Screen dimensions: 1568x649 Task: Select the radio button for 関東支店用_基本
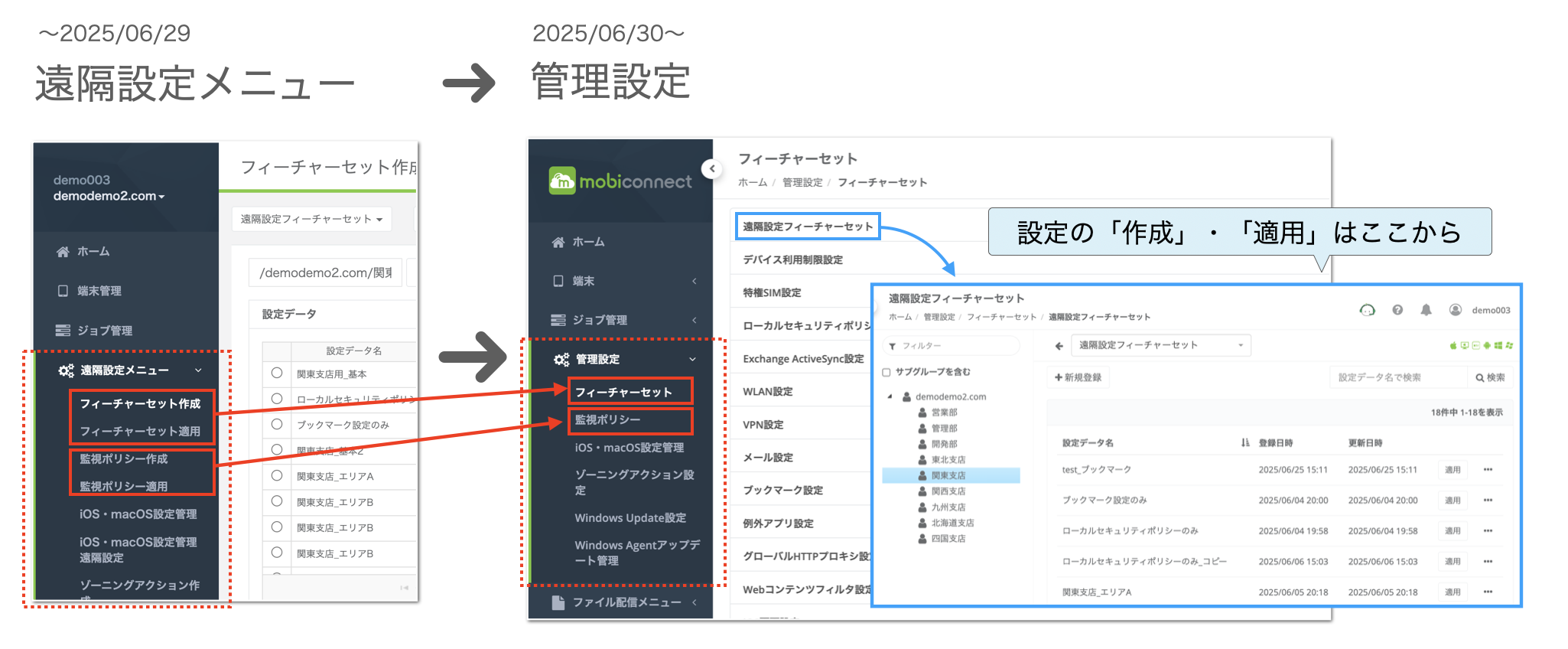[x=277, y=373]
